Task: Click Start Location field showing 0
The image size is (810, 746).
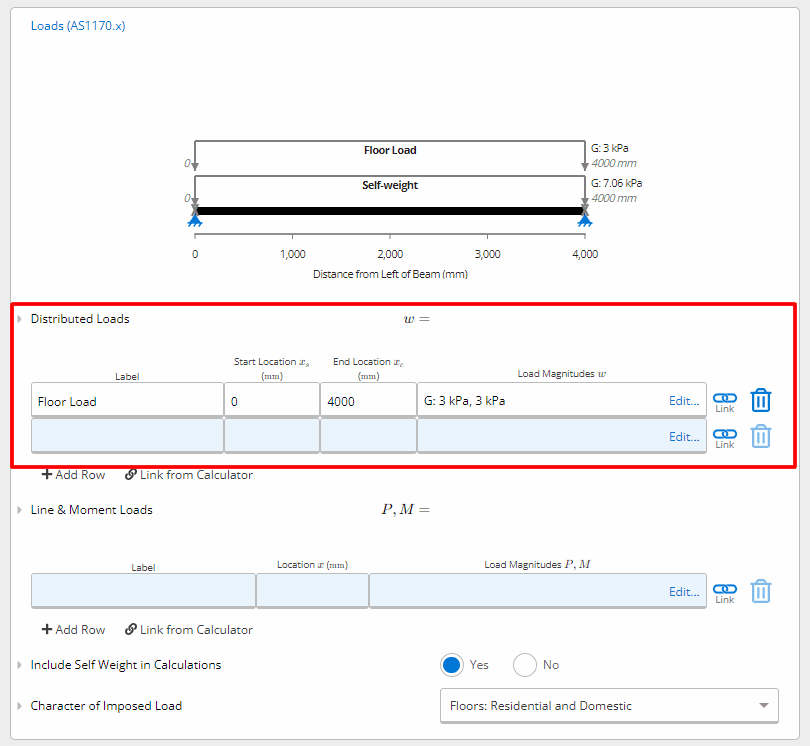Action: pyautogui.click(x=272, y=401)
